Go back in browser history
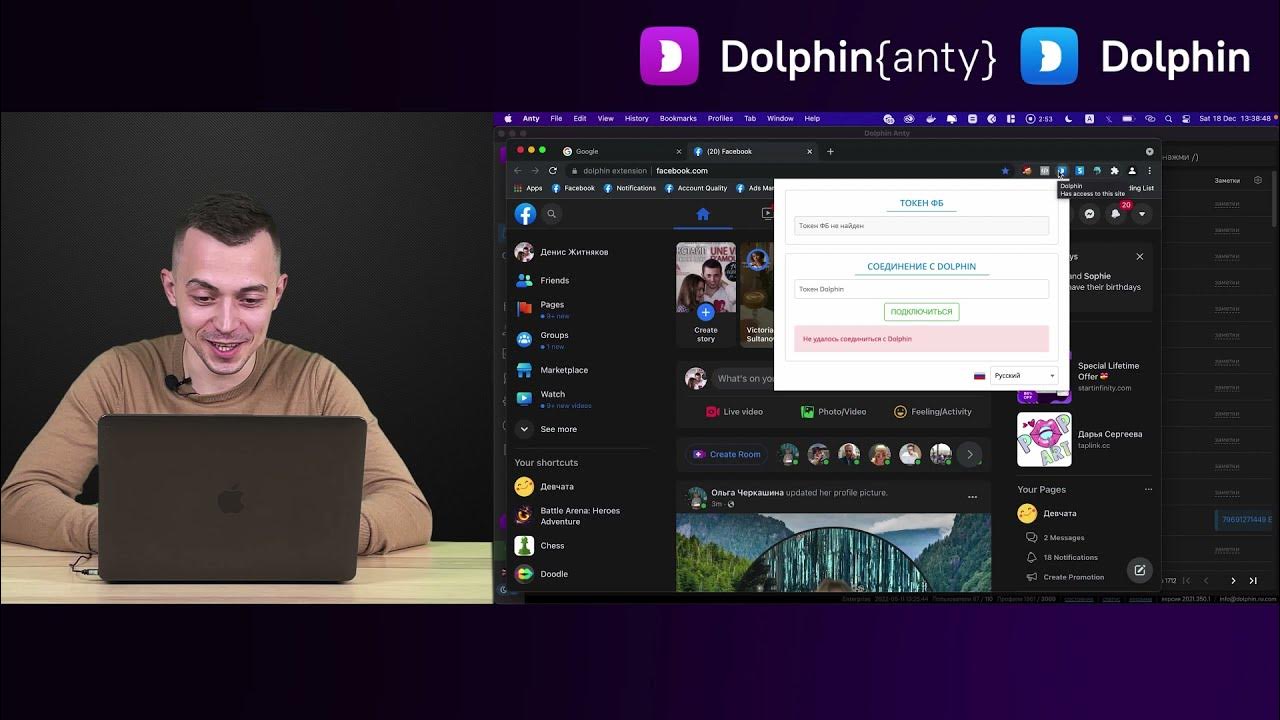This screenshot has height=720, width=1280. [x=518, y=171]
